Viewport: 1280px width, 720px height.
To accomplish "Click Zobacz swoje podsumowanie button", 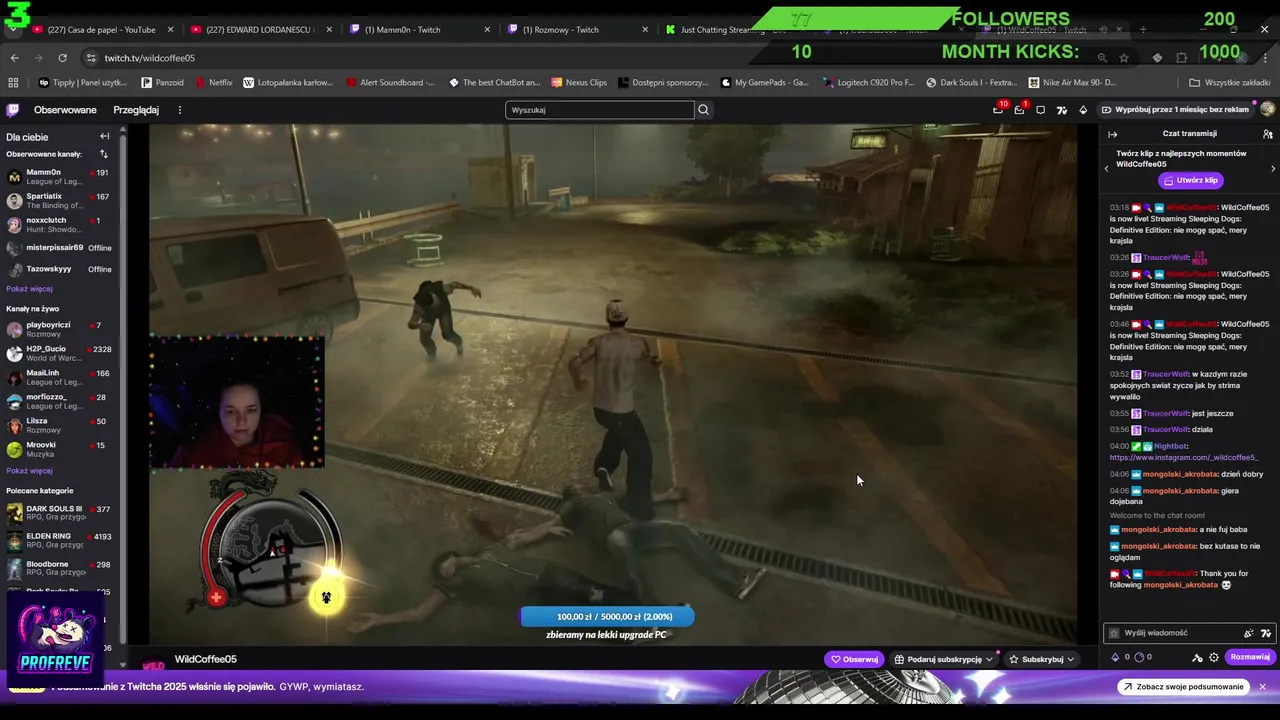I will [x=1183, y=687].
